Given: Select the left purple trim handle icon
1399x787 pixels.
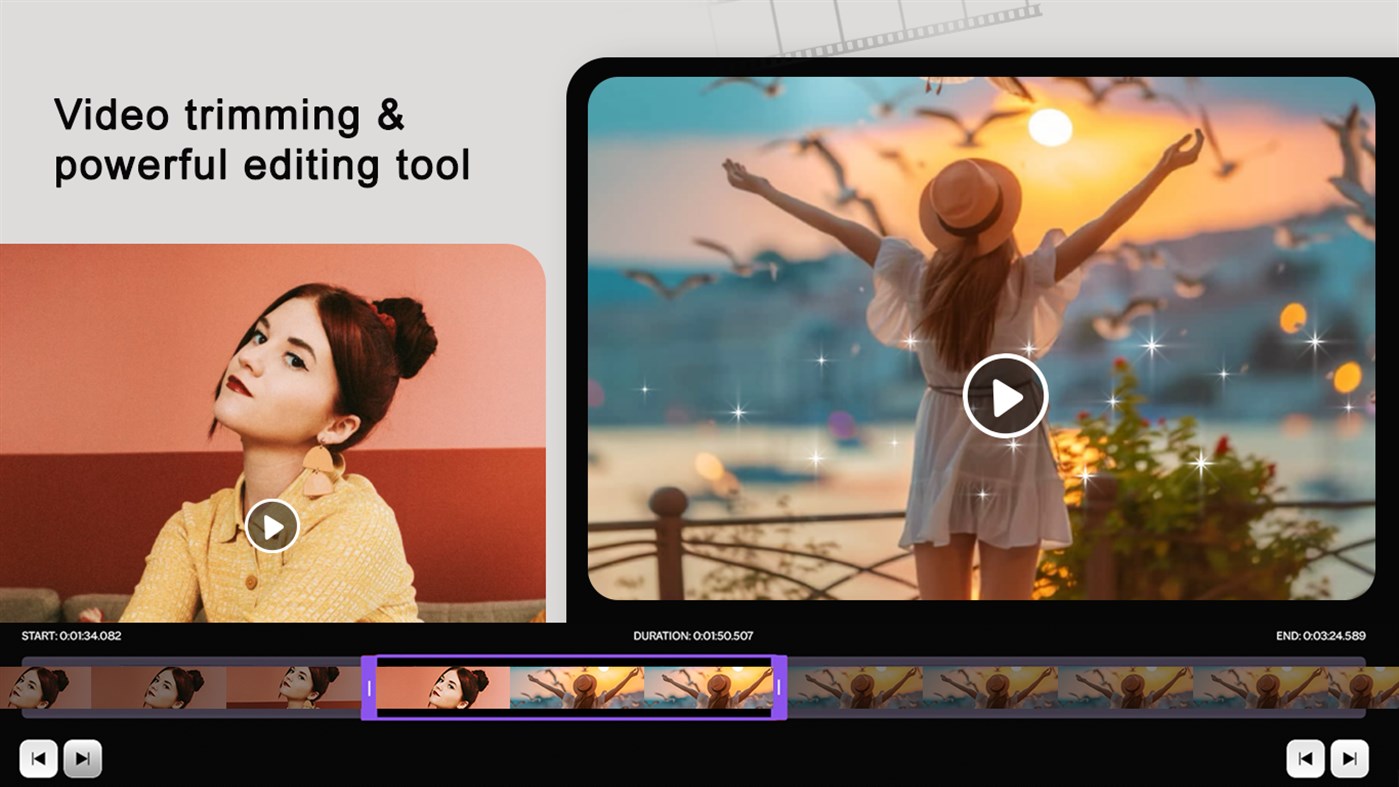Looking at the screenshot, I should click(x=370, y=687).
